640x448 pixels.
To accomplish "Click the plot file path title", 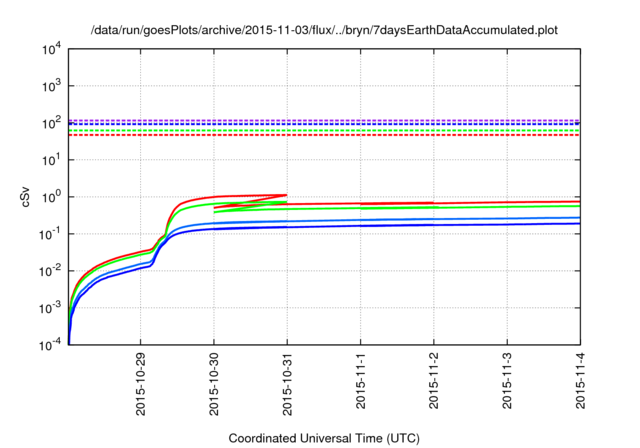I will tap(324, 30).
